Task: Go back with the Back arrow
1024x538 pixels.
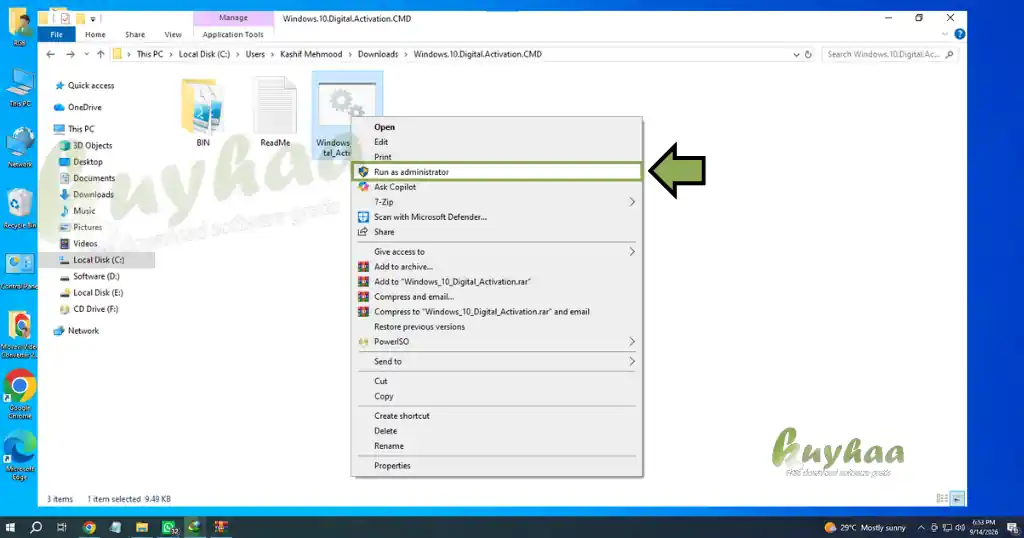Action: pos(51,54)
